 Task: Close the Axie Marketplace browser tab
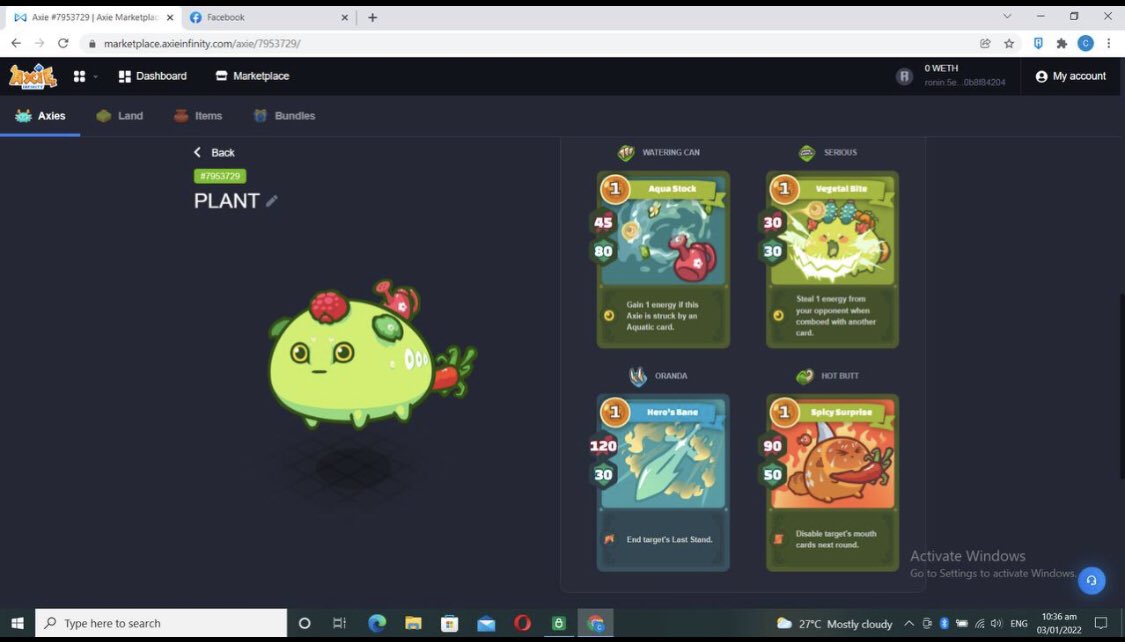[170, 17]
